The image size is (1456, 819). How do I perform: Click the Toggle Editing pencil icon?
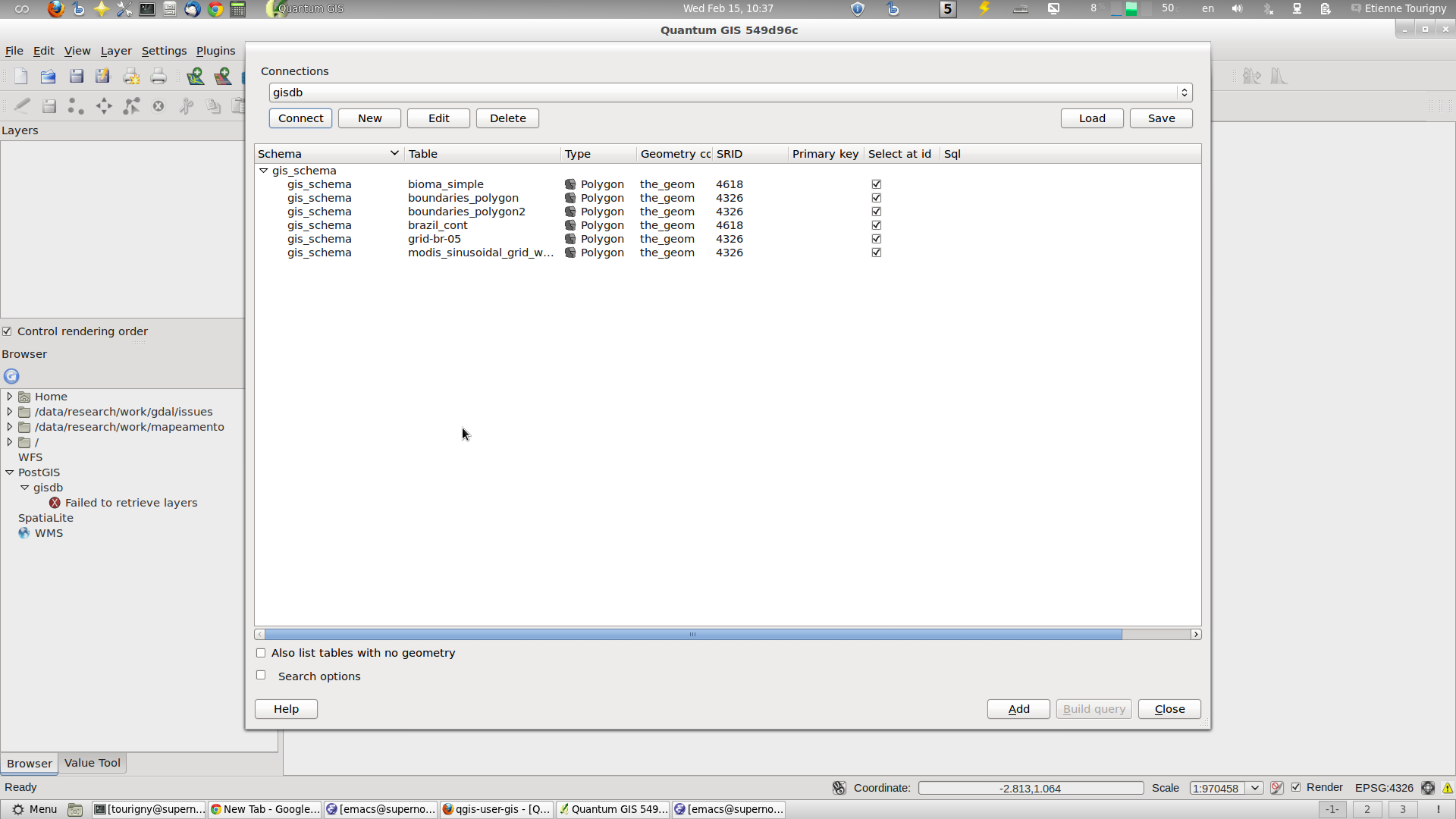[22, 106]
